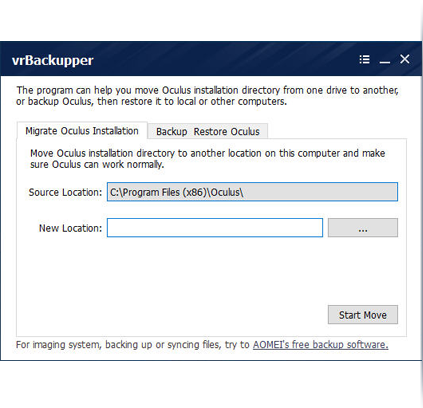Click blank panel area below New Location

click(167, 277)
